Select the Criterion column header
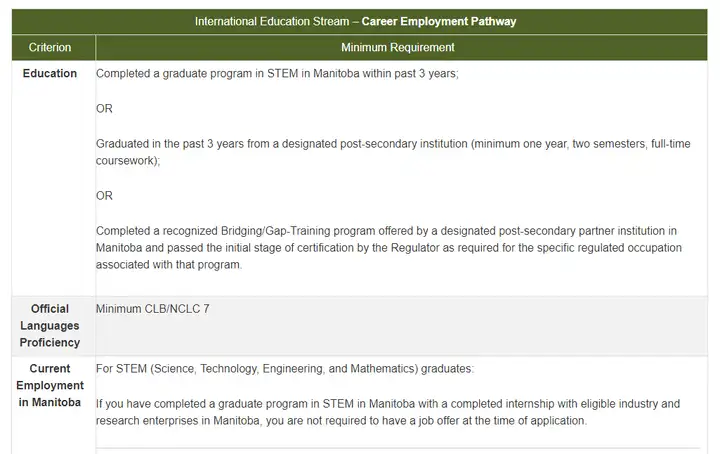720x454 pixels. (x=50, y=47)
